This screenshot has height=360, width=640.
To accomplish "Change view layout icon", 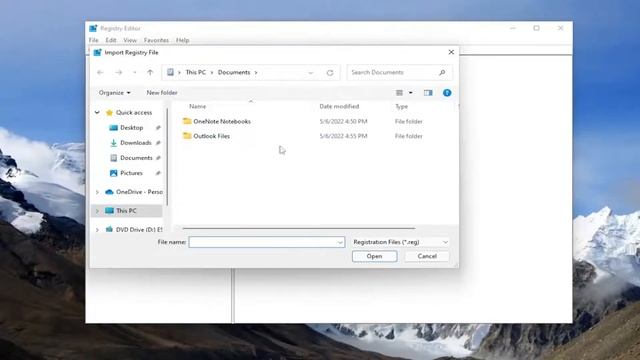I will (399, 93).
